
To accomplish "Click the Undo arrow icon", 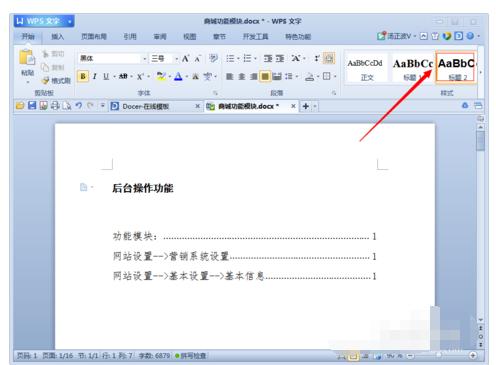I will click(x=79, y=106).
